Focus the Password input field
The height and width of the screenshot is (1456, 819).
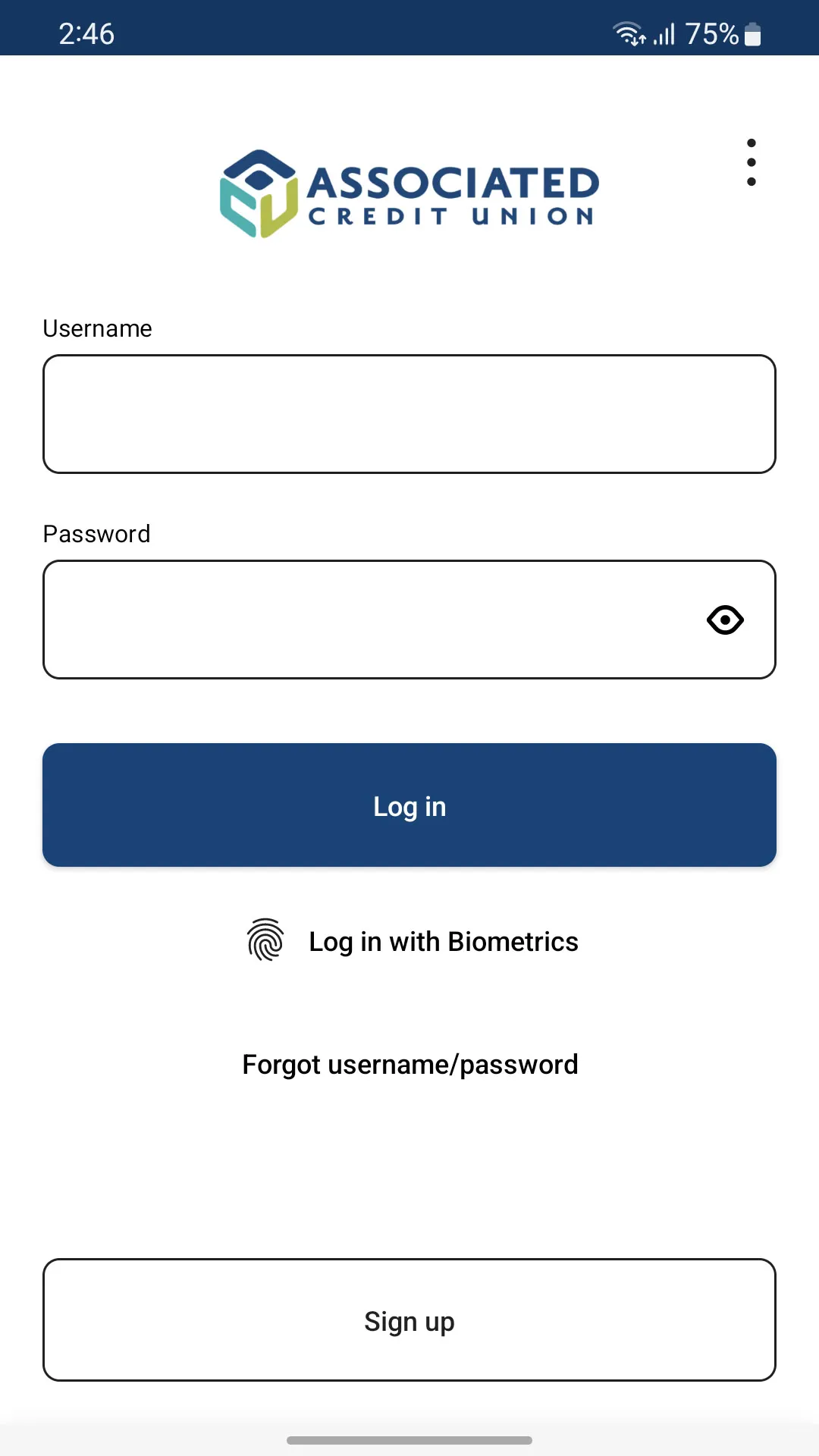[x=372, y=620]
